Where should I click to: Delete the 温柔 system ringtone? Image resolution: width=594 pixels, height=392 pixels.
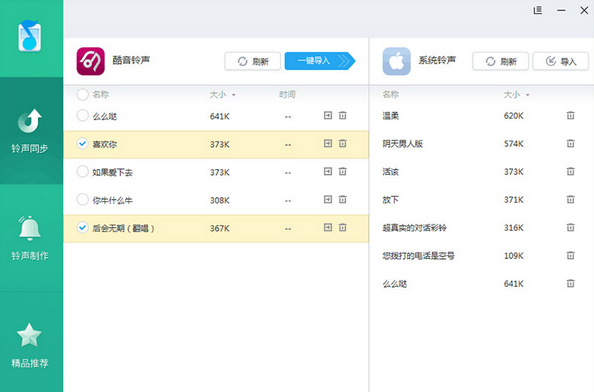(x=570, y=115)
